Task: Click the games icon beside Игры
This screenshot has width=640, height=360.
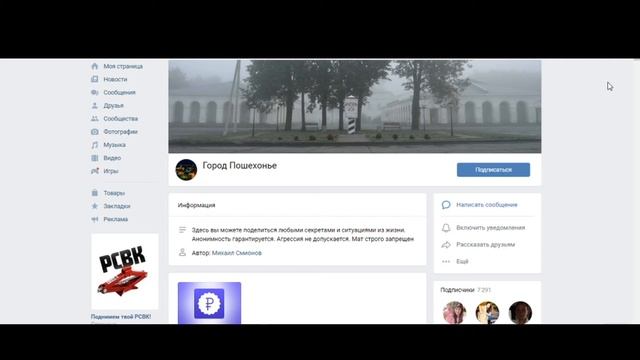Action: click(95, 171)
